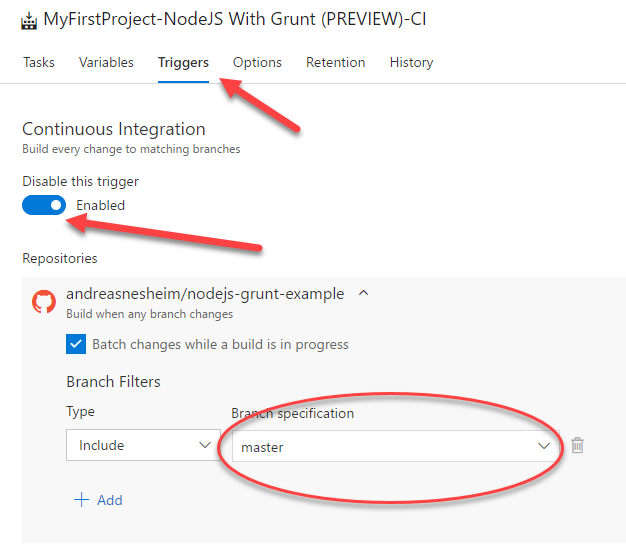The image size is (626, 547).
Task: Toggle the Disable this trigger switch
Action: point(44,205)
